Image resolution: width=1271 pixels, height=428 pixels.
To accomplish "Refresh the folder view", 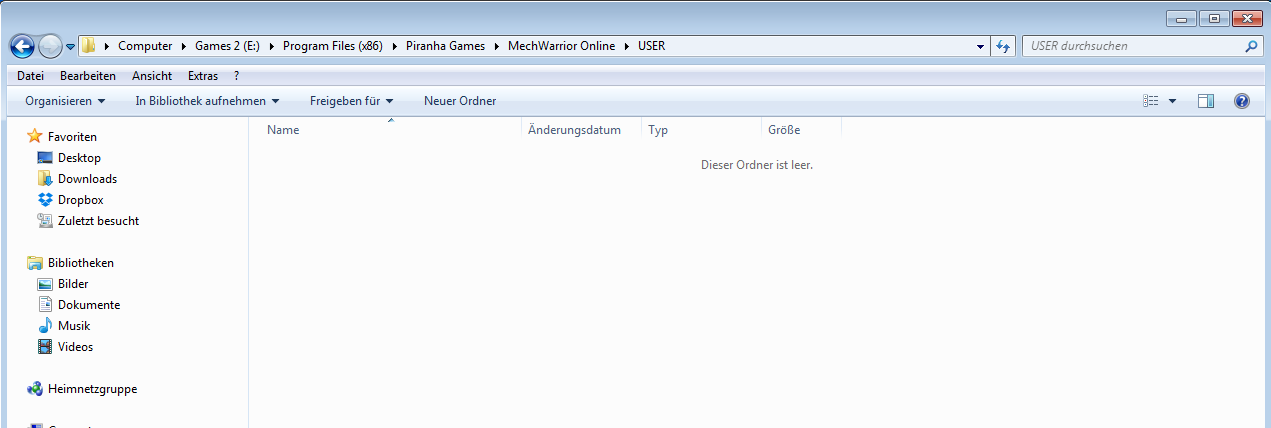I will point(1004,47).
